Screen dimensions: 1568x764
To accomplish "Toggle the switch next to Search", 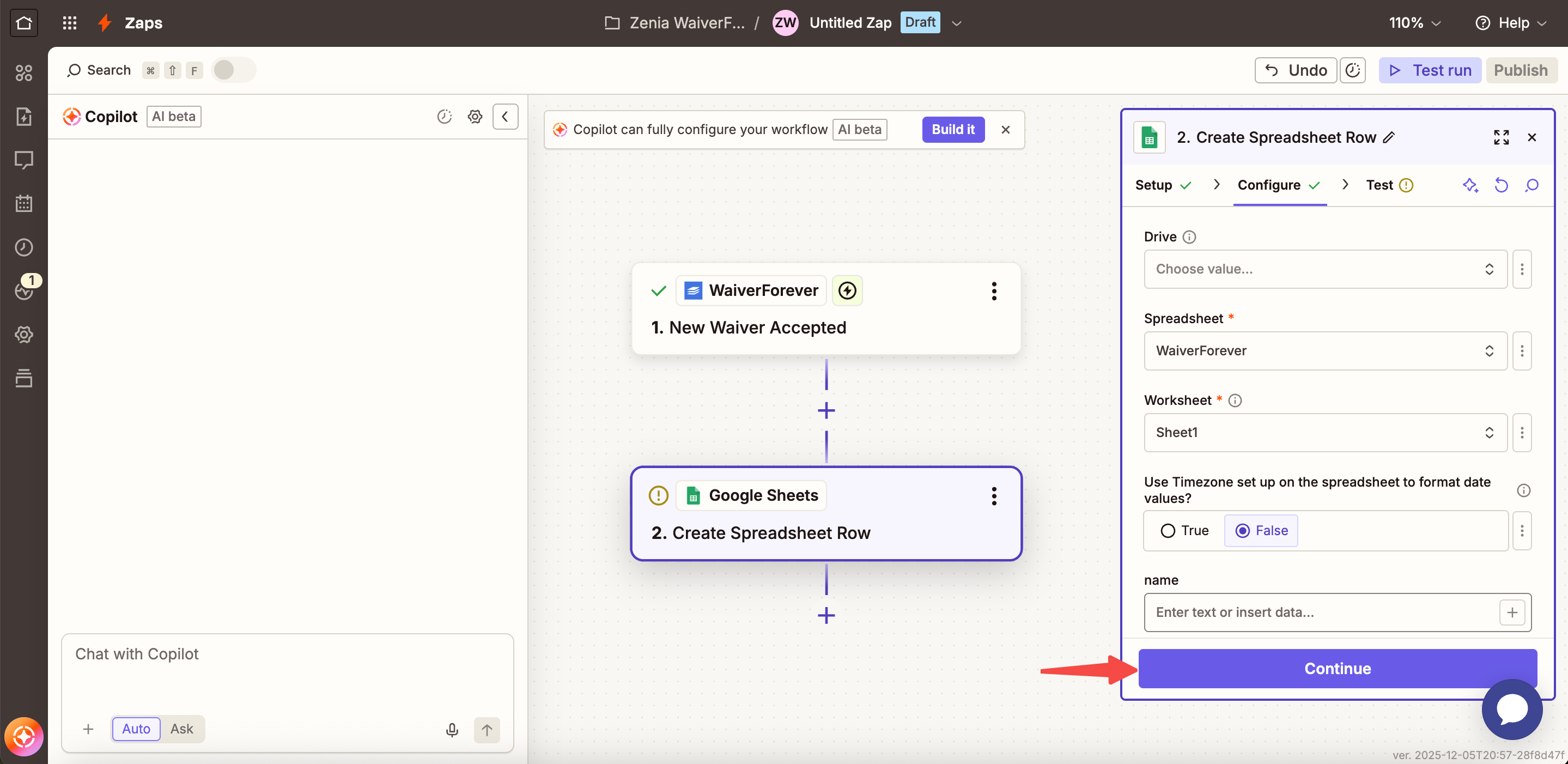I will [233, 70].
